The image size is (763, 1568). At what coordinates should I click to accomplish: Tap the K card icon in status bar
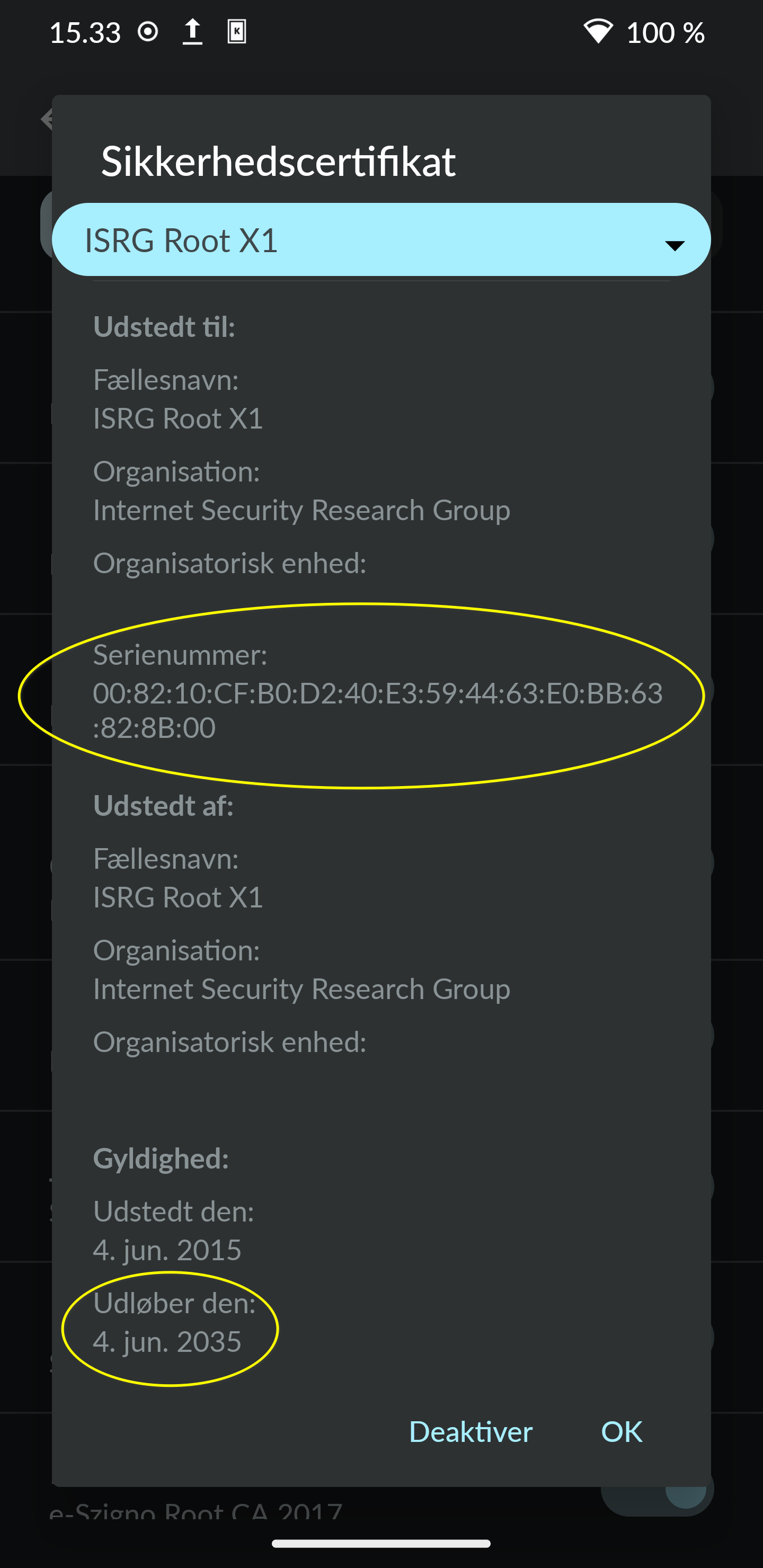(236, 32)
